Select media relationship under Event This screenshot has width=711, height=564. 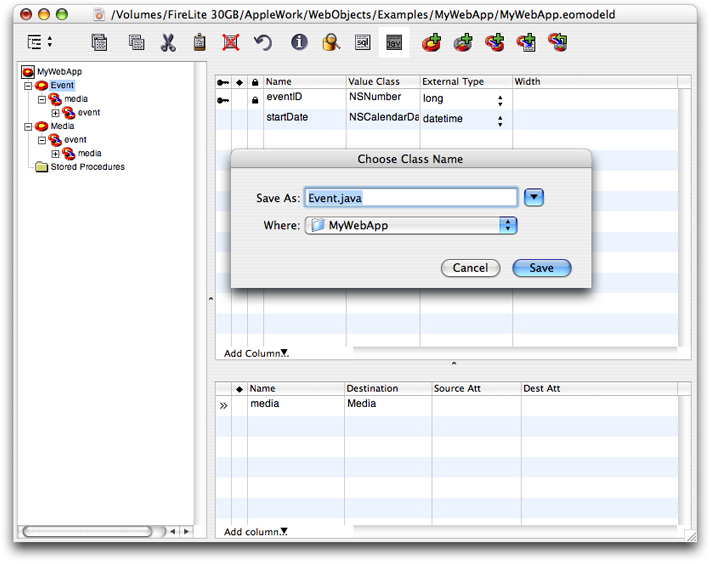click(x=76, y=99)
